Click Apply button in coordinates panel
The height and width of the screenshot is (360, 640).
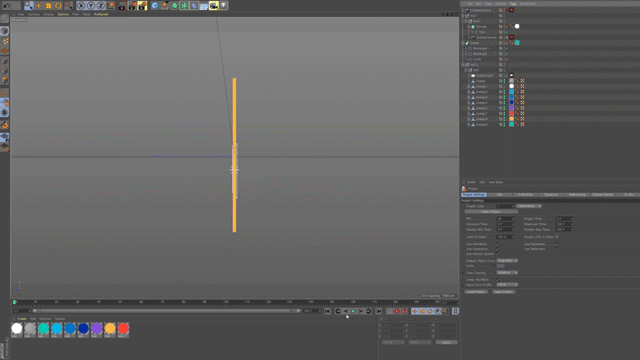447,342
